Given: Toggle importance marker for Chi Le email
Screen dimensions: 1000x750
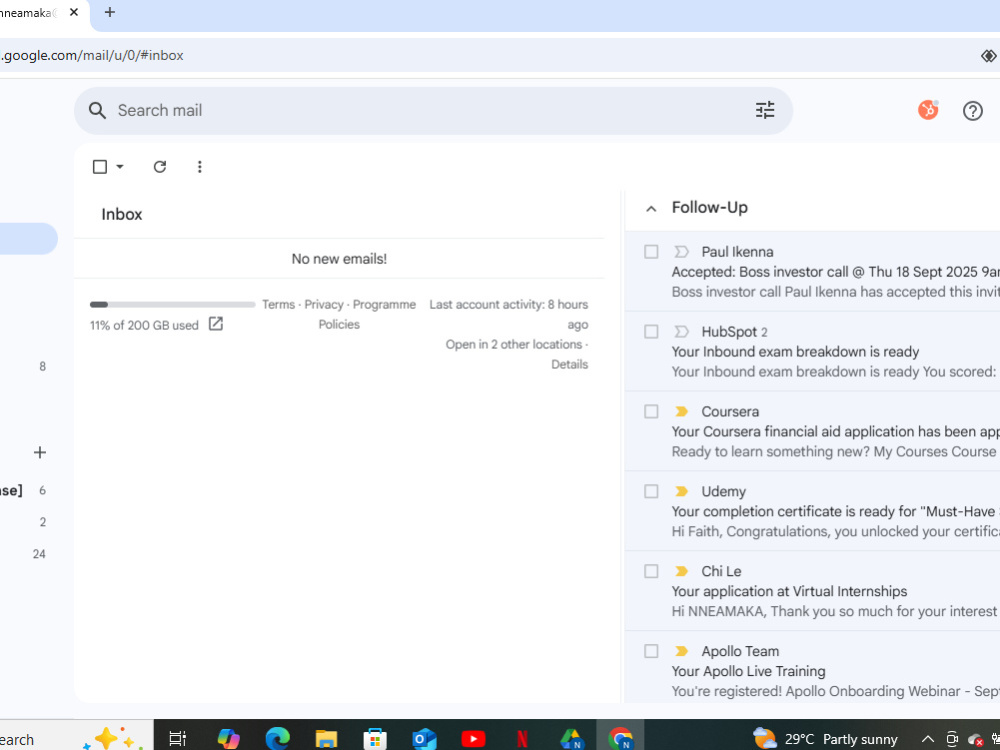Looking at the screenshot, I should [x=681, y=571].
